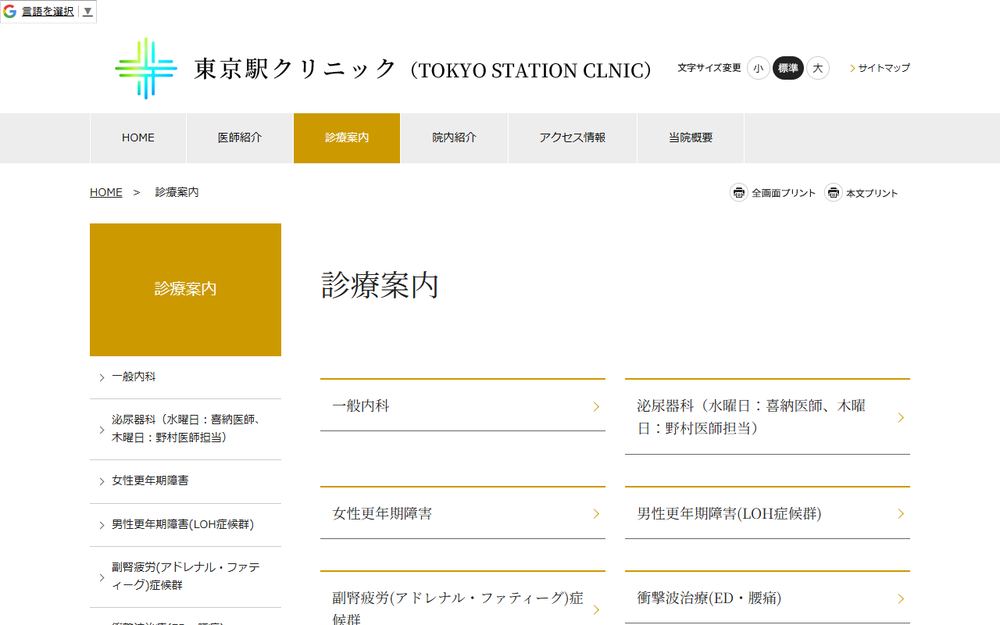Click the arrow icon beside サイトマップ
Image resolution: width=1000 pixels, height=625 pixels.
pos(853,68)
